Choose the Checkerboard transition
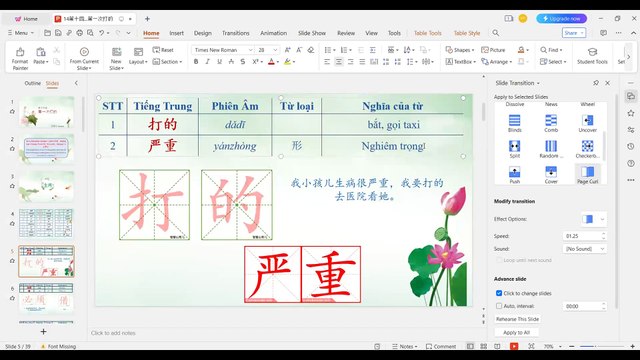640x360 pixels. 587,149
